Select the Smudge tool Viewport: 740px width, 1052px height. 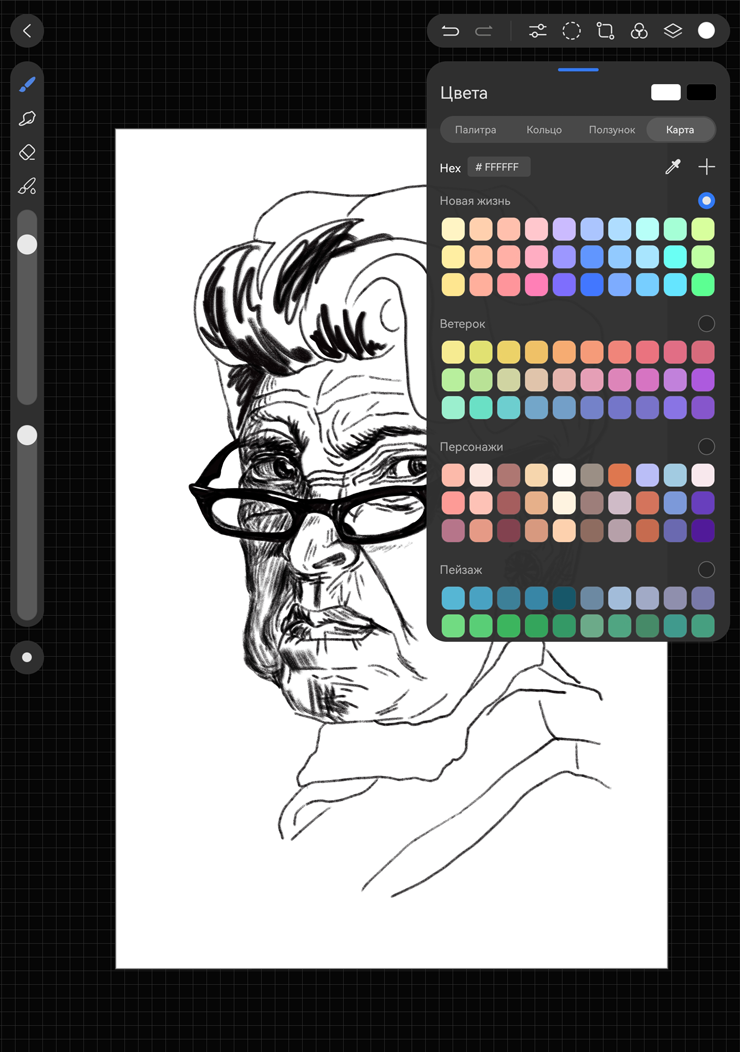pyautogui.click(x=27, y=118)
